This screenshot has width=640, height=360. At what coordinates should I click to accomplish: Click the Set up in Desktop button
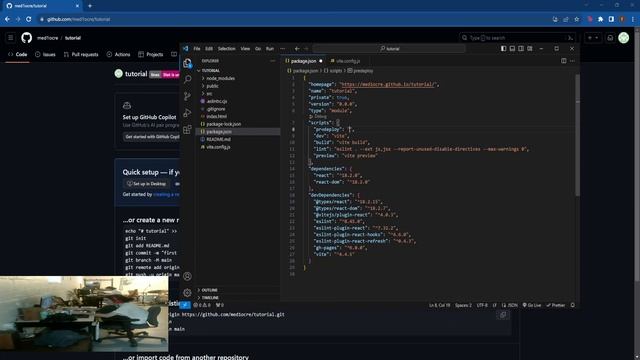[x=146, y=184]
